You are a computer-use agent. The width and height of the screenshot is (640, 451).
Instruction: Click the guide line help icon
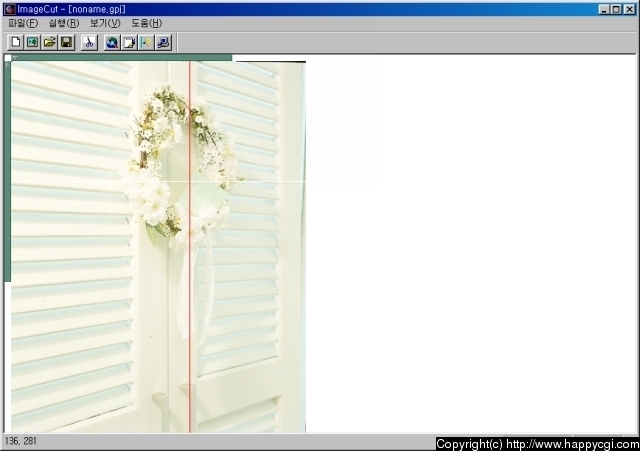[146, 42]
